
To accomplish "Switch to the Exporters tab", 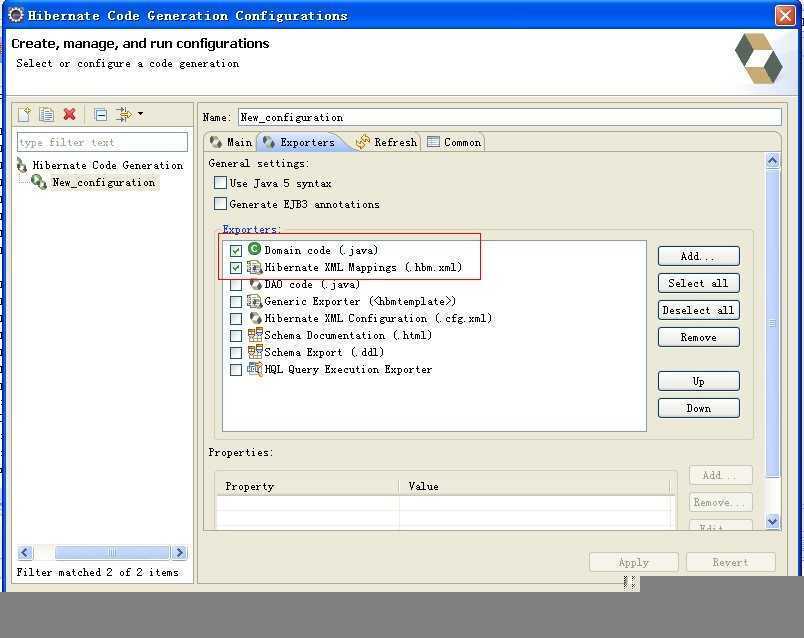I will point(299,142).
